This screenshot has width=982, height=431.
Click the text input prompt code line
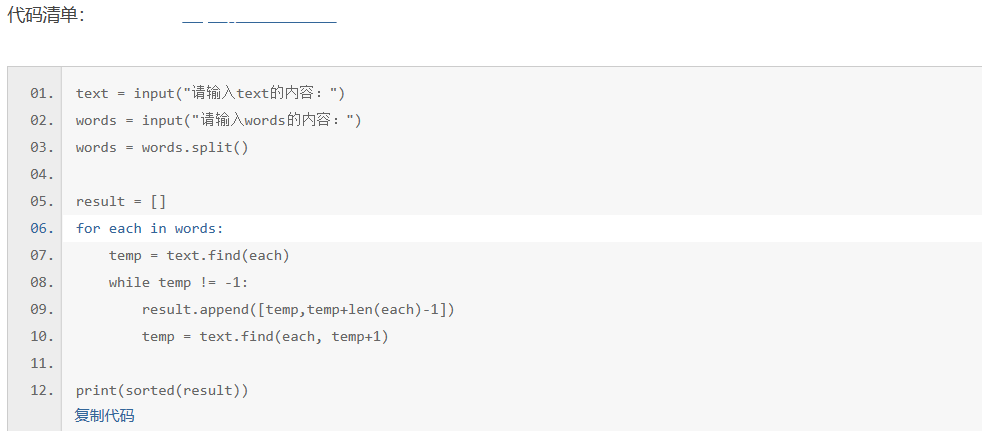pyautogui.click(x=210, y=94)
